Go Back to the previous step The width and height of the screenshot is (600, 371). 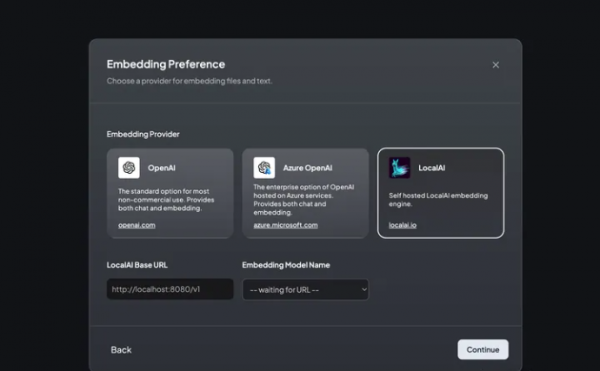(121, 350)
